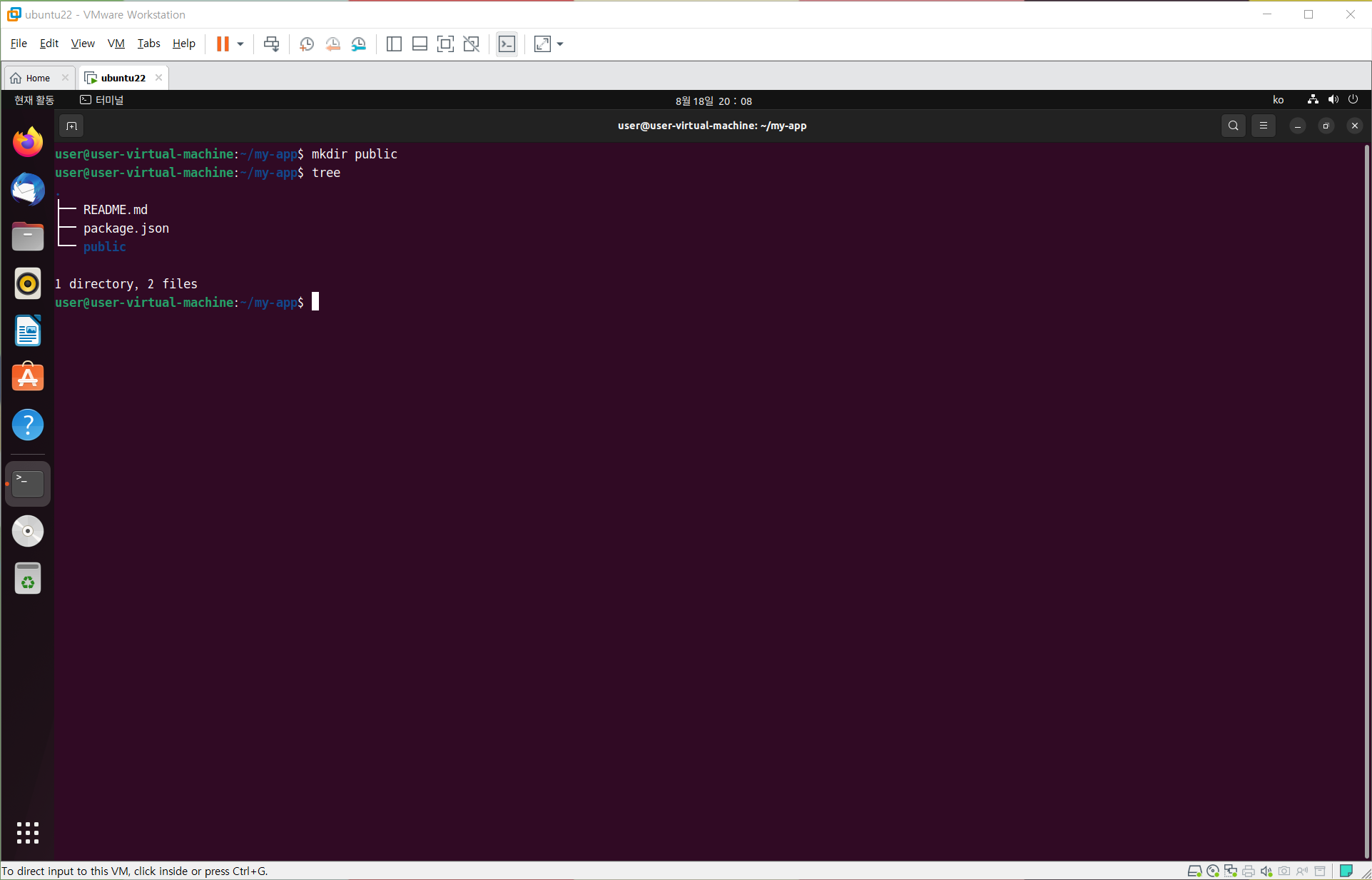Take a snapshot of this VM

(x=307, y=44)
